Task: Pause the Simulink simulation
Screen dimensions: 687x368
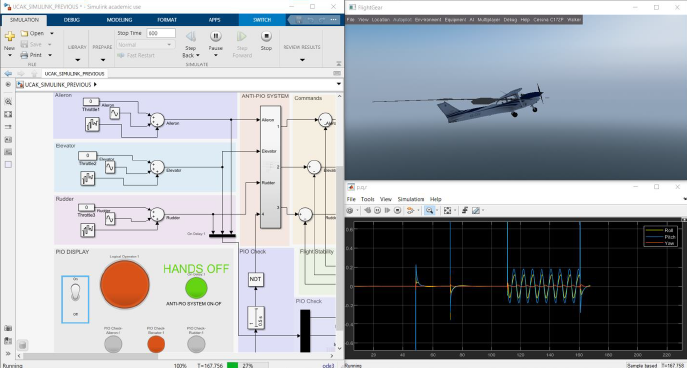Action: [216, 36]
